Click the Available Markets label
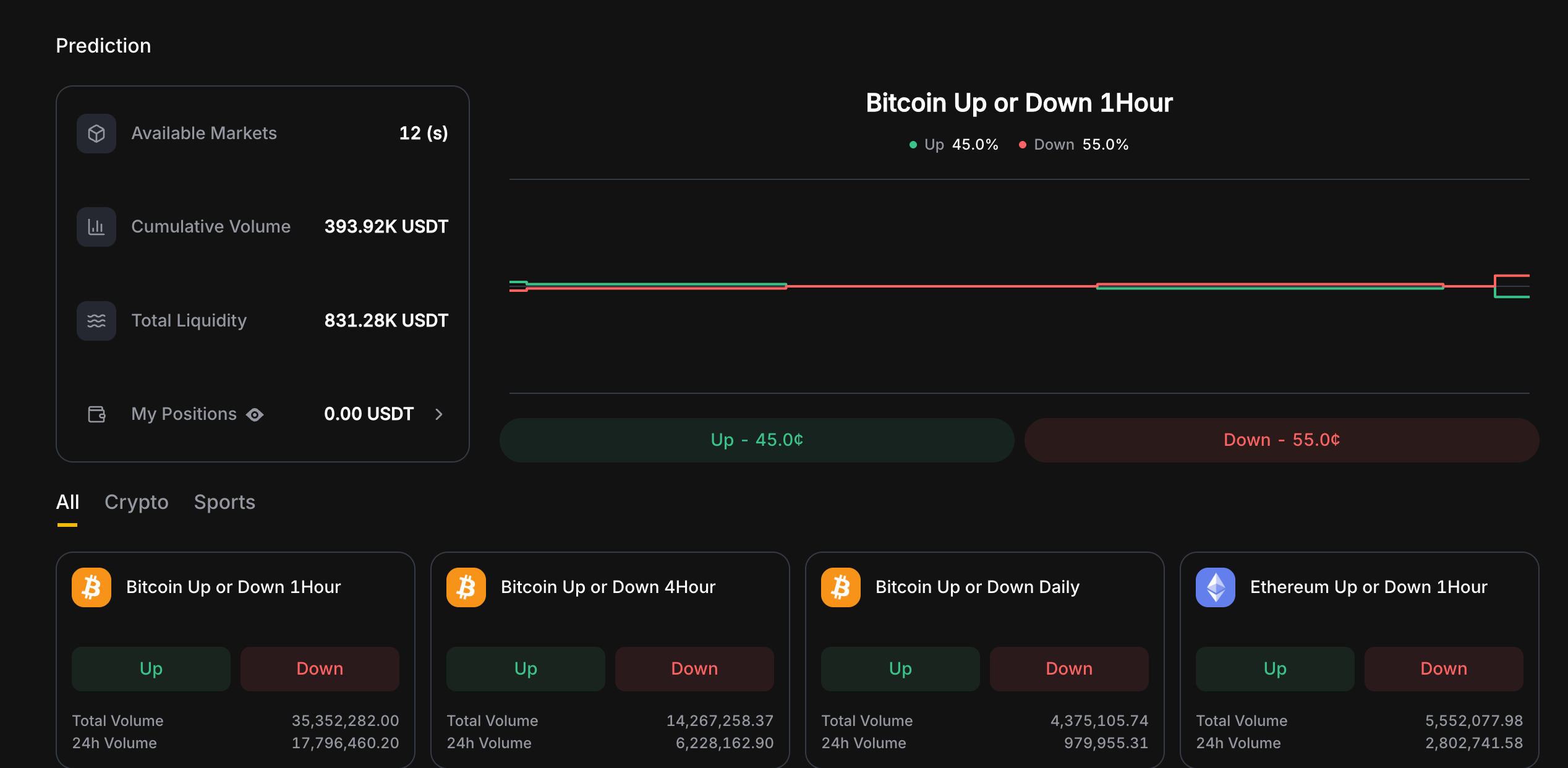The height and width of the screenshot is (768, 1568). pyautogui.click(x=204, y=133)
